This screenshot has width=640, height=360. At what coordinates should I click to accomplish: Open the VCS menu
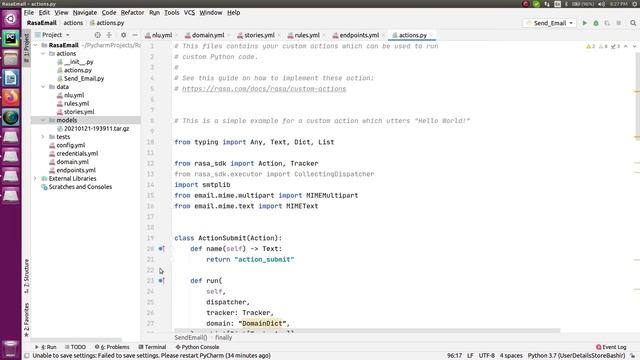tap(189, 13)
